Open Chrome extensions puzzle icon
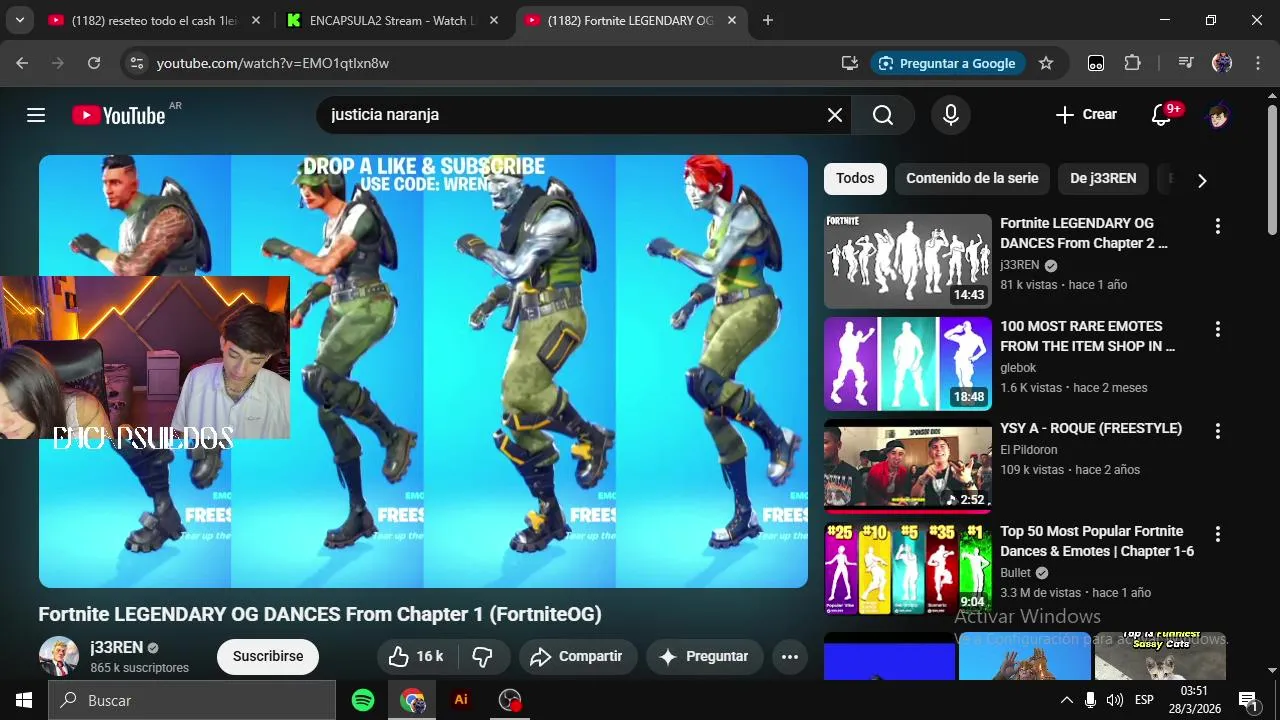The image size is (1280, 720). (1132, 63)
